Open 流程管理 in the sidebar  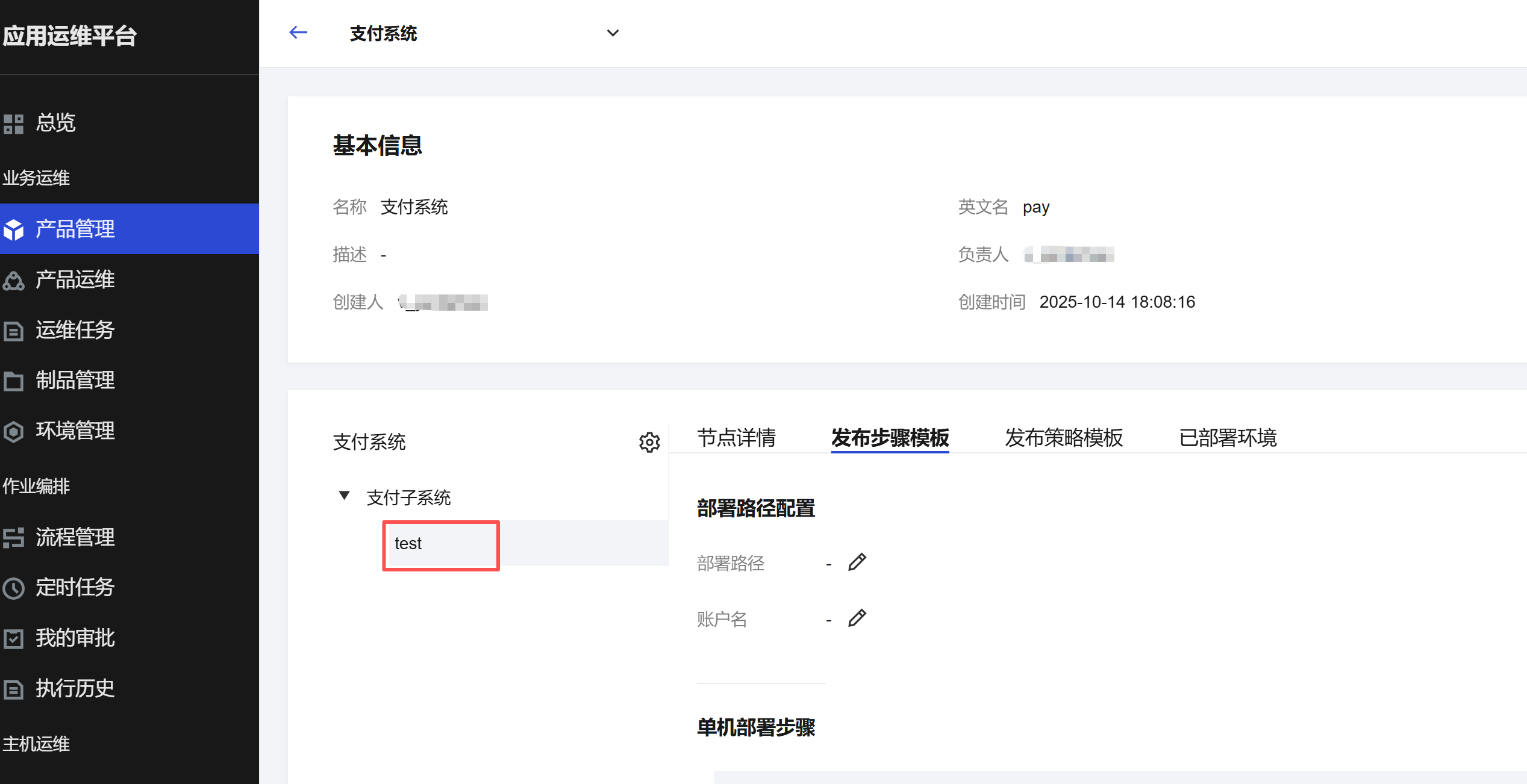(x=75, y=537)
